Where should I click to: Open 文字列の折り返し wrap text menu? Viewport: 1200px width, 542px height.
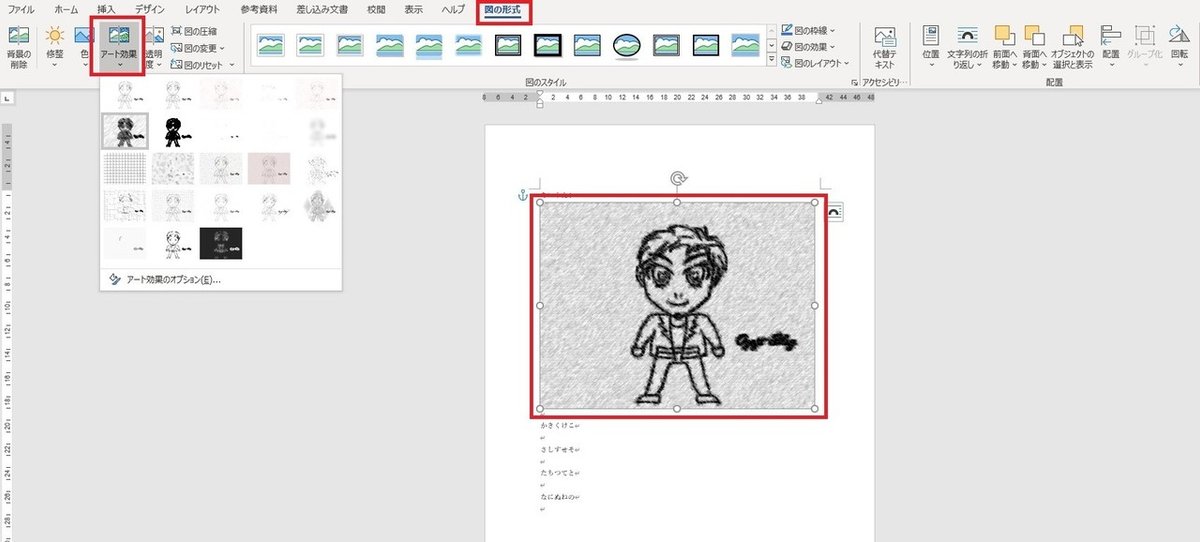click(x=967, y=46)
